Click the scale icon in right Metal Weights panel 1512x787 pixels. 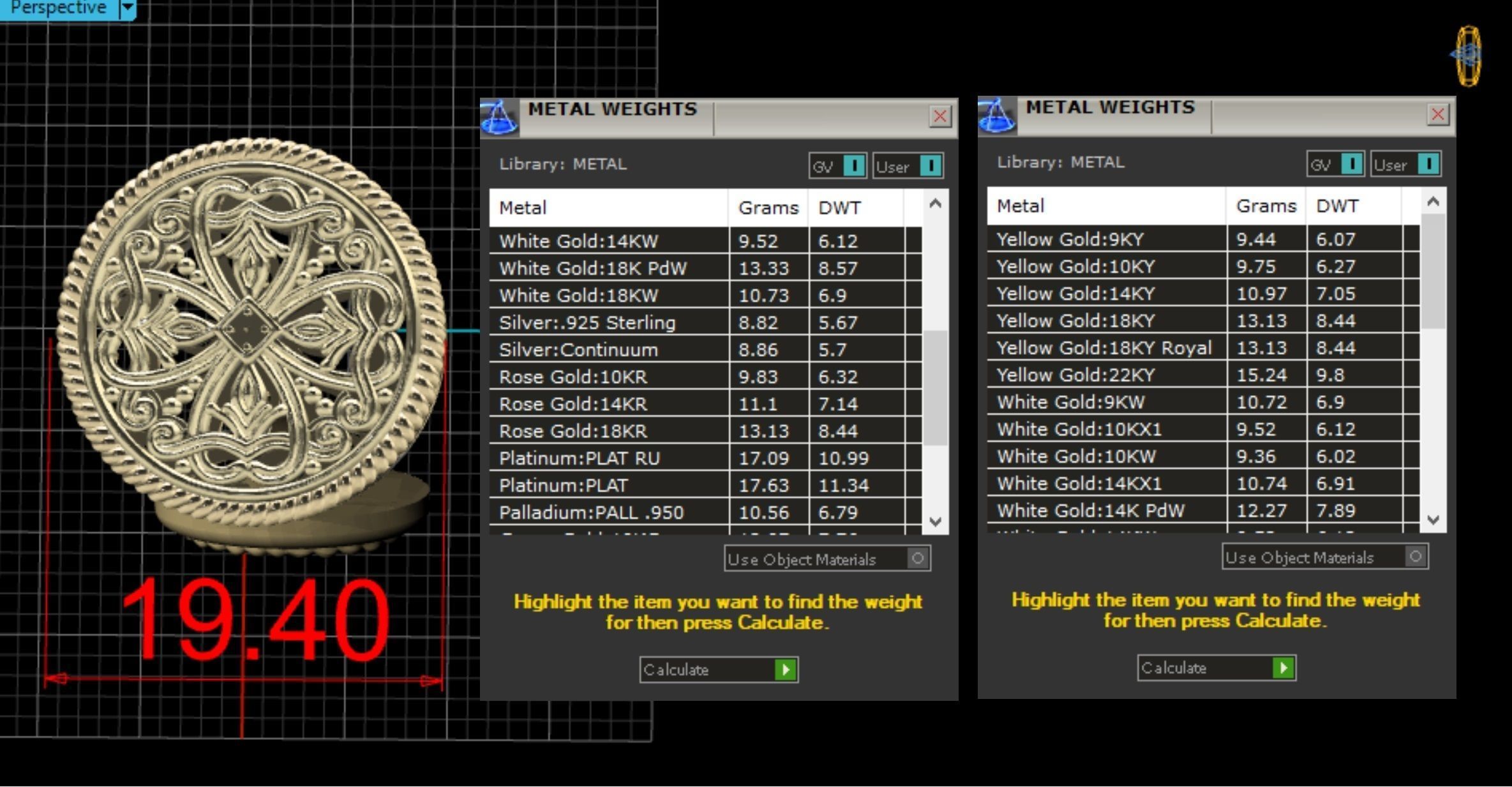click(x=997, y=116)
